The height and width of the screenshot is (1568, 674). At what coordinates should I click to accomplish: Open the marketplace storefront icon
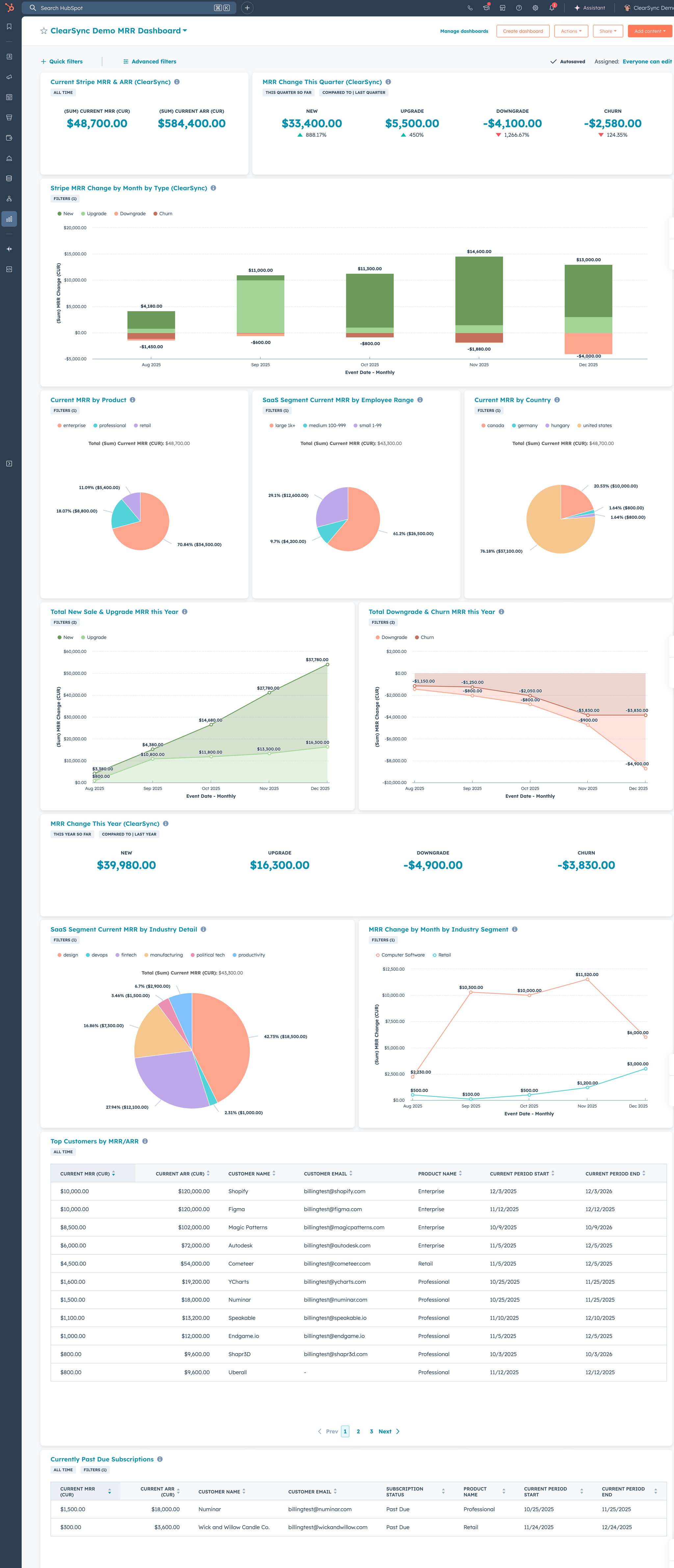pos(502,8)
